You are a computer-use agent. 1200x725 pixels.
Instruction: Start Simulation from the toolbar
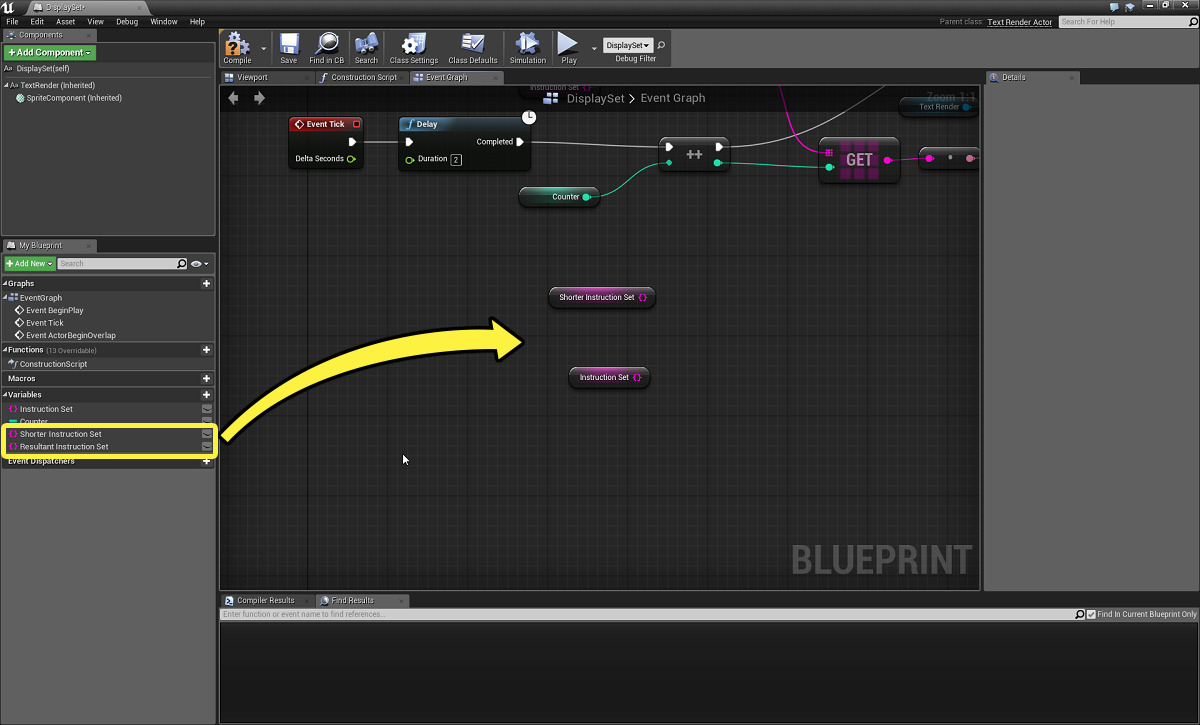[x=527, y=46]
